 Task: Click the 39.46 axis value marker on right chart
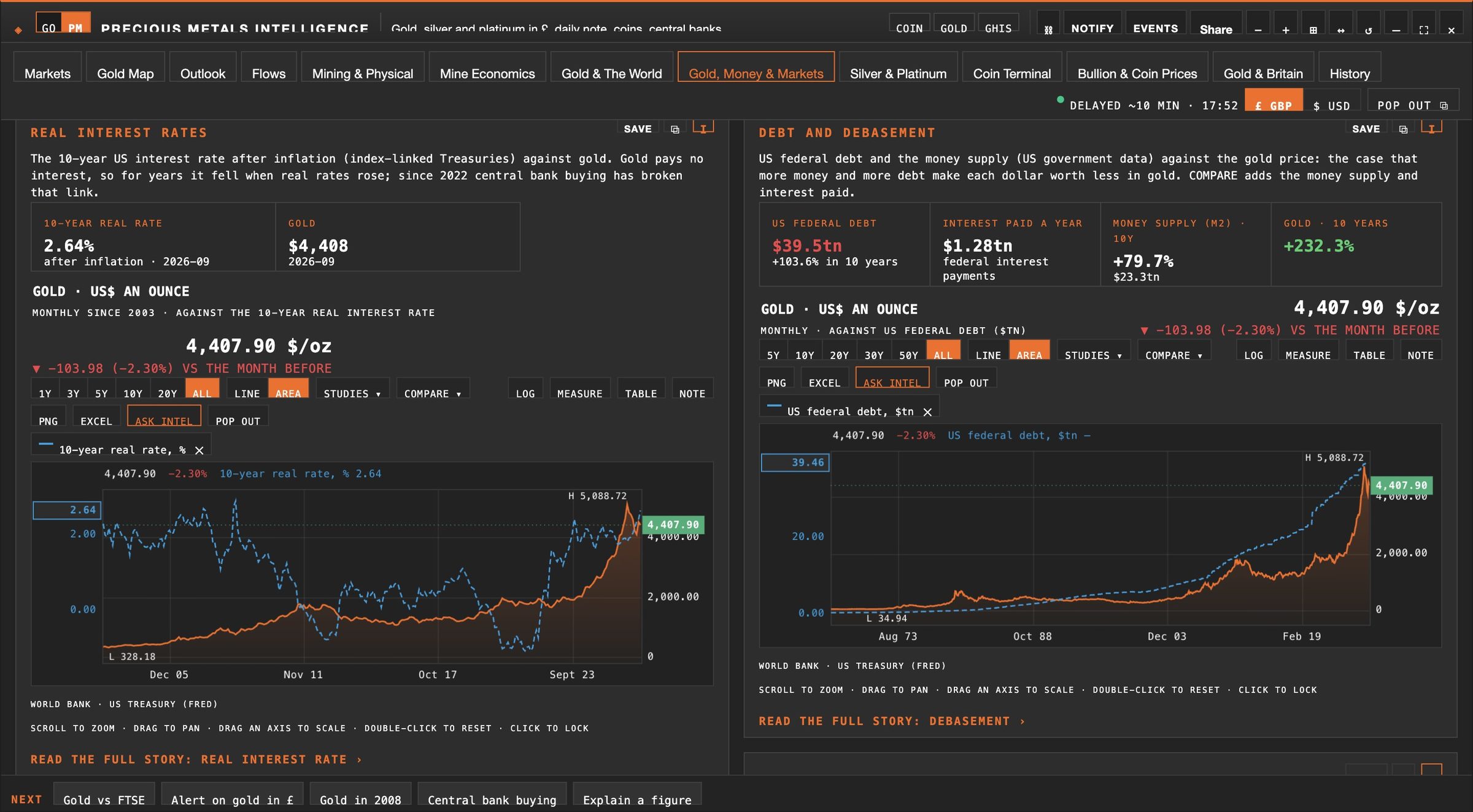tap(795, 462)
